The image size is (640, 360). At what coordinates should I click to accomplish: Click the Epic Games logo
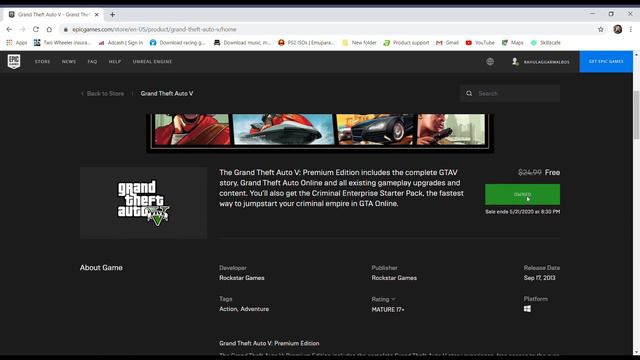(x=14, y=62)
